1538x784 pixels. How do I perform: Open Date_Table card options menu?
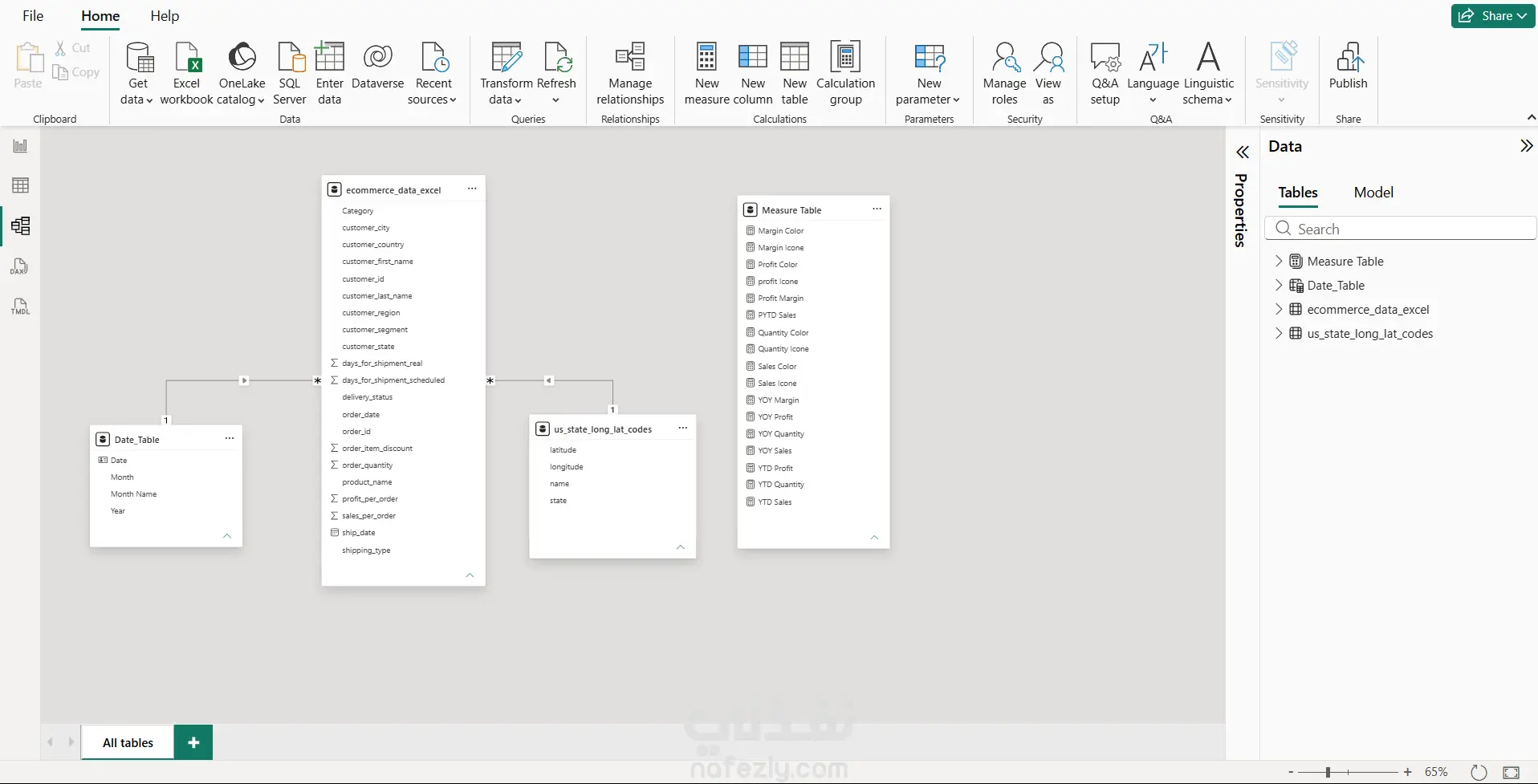(x=230, y=438)
